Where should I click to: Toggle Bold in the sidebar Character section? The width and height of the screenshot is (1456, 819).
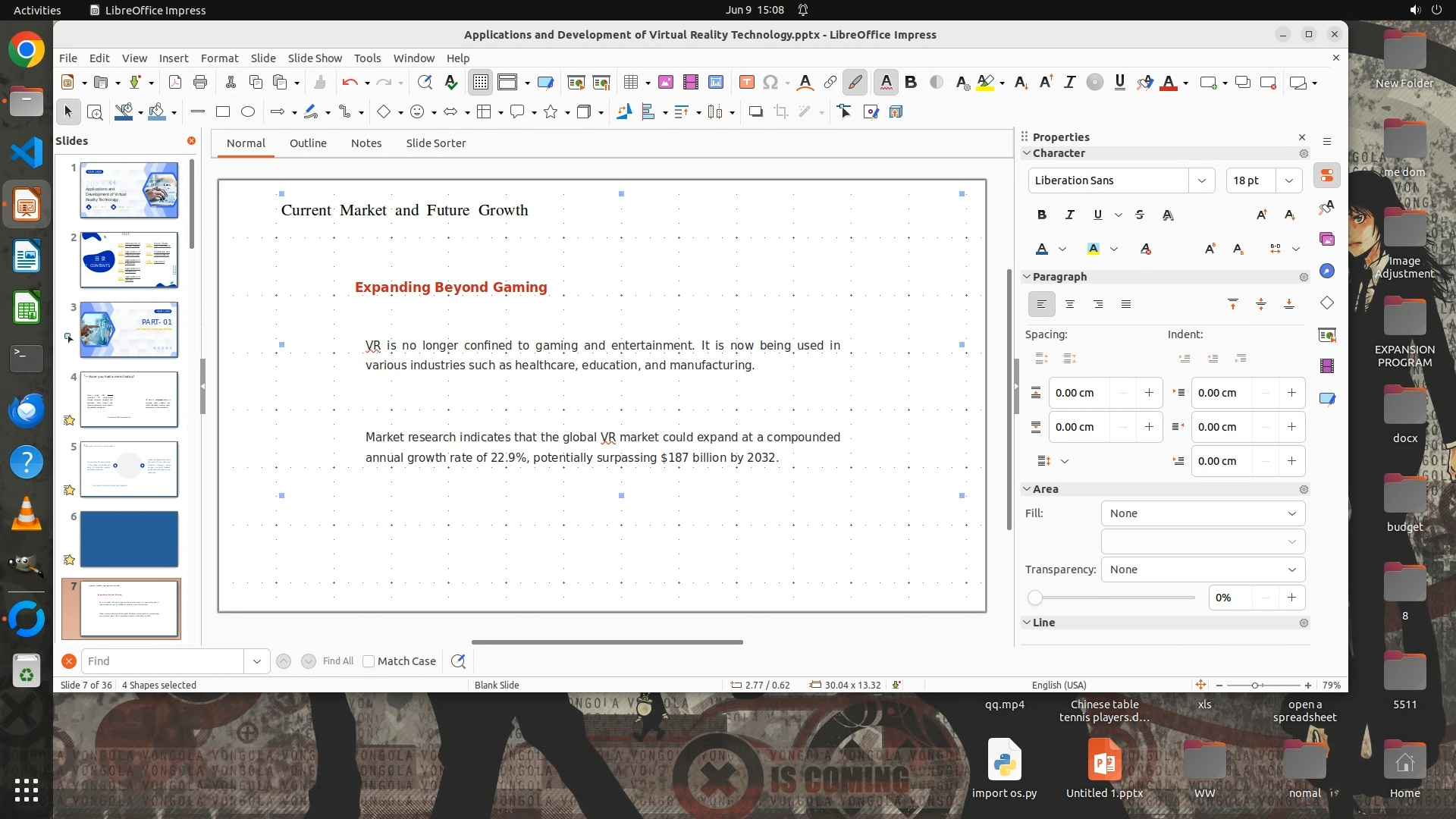tap(1042, 215)
